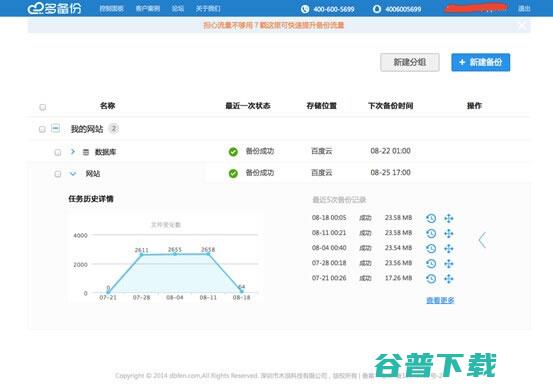This screenshot has height=387, width=553.
Task: Open the 查看更多 link
Action: click(x=440, y=300)
